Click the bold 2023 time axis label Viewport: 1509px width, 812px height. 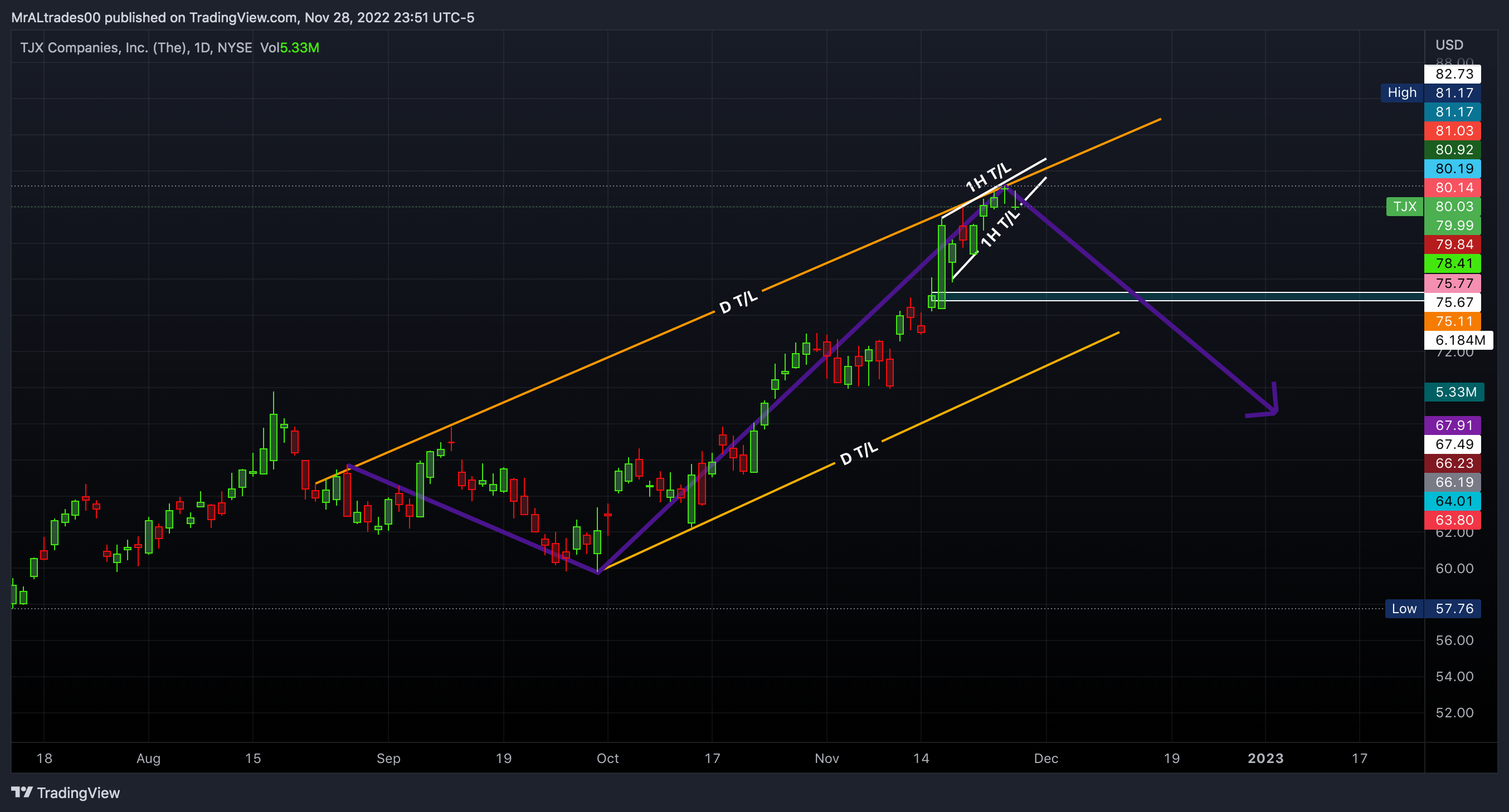[1265, 758]
